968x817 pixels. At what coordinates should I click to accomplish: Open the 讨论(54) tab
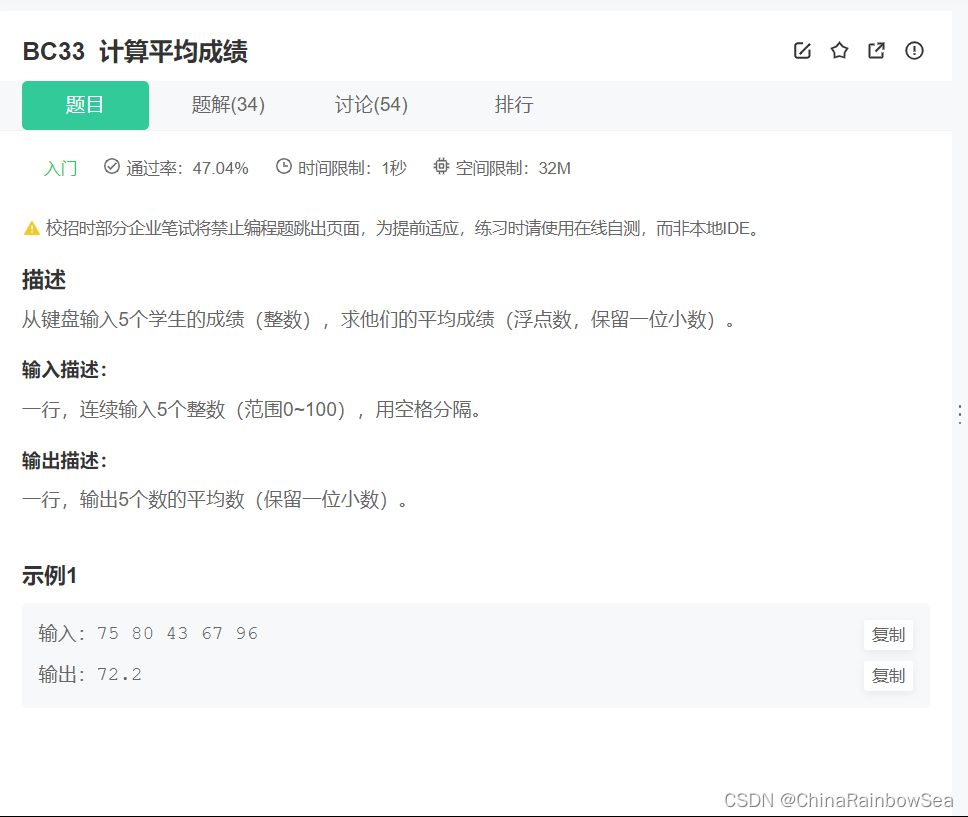coord(371,105)
